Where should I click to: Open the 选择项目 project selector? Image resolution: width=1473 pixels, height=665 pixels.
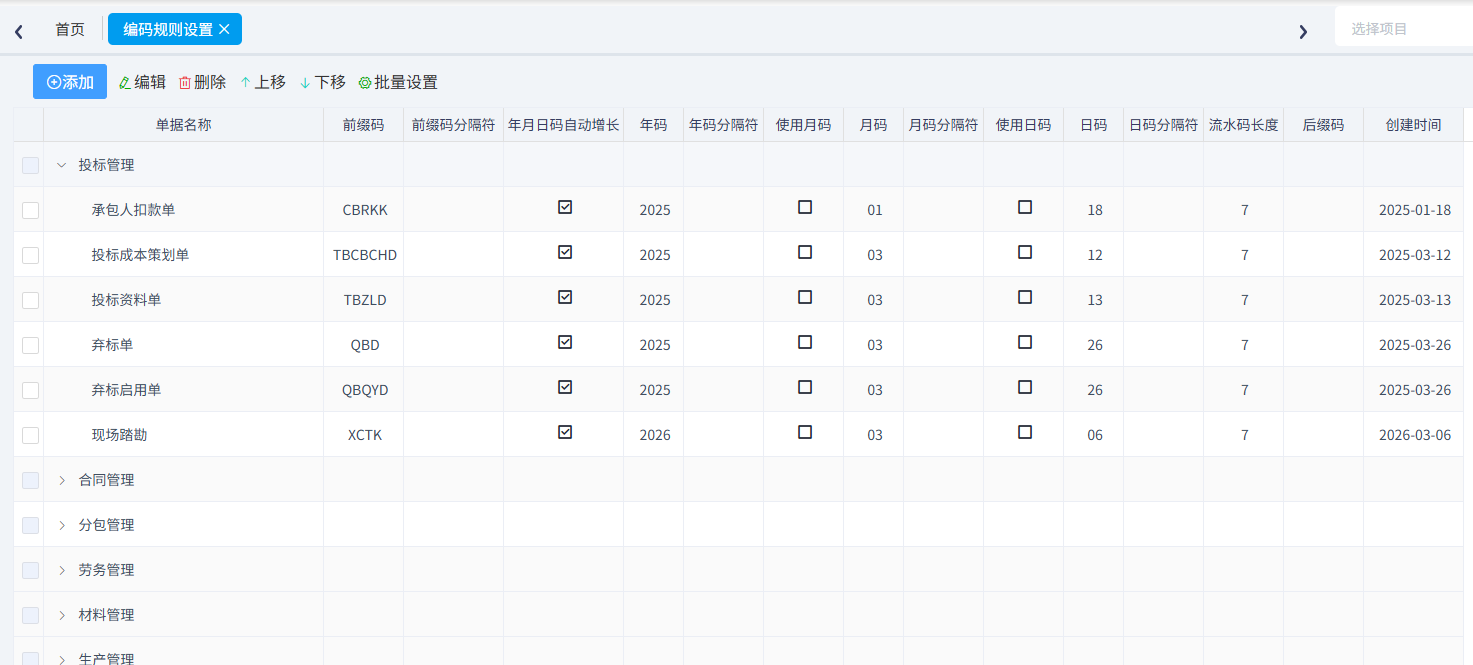click(x=1404, y=28)
